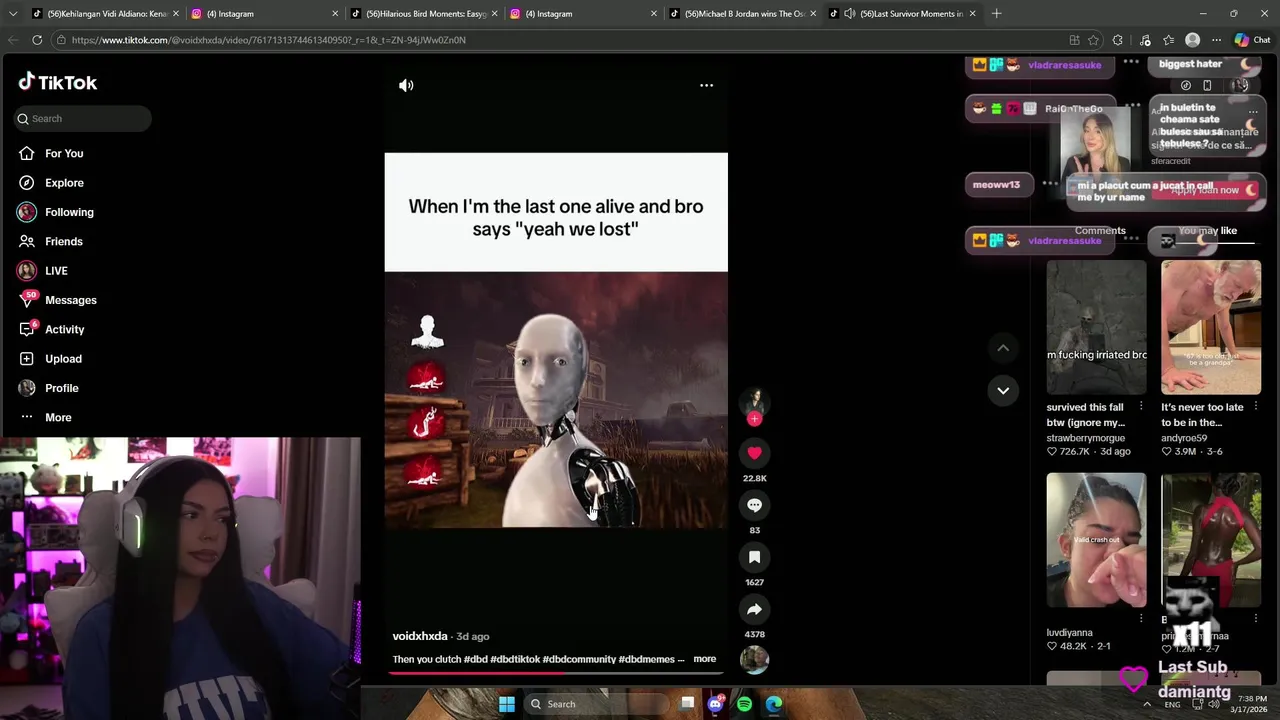
Task: Open the andyroe59 author link
Action: [1184, 438]
